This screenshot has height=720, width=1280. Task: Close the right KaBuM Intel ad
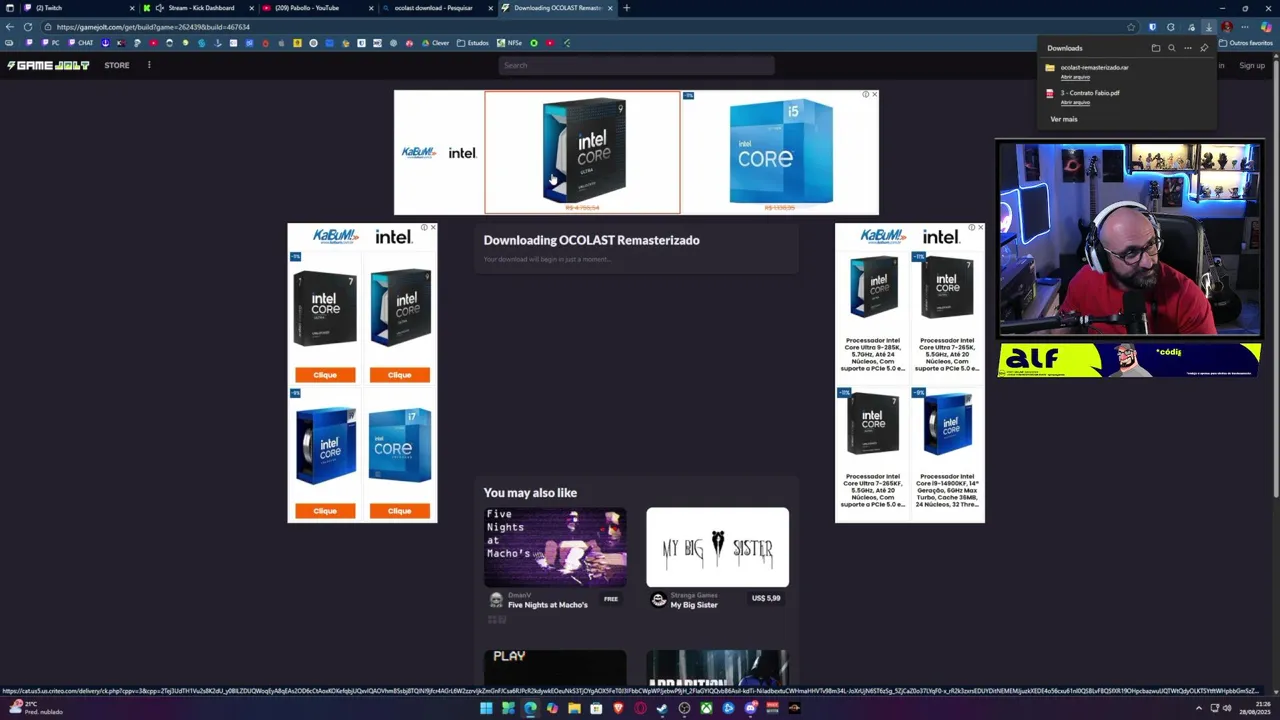click(980, 228)
